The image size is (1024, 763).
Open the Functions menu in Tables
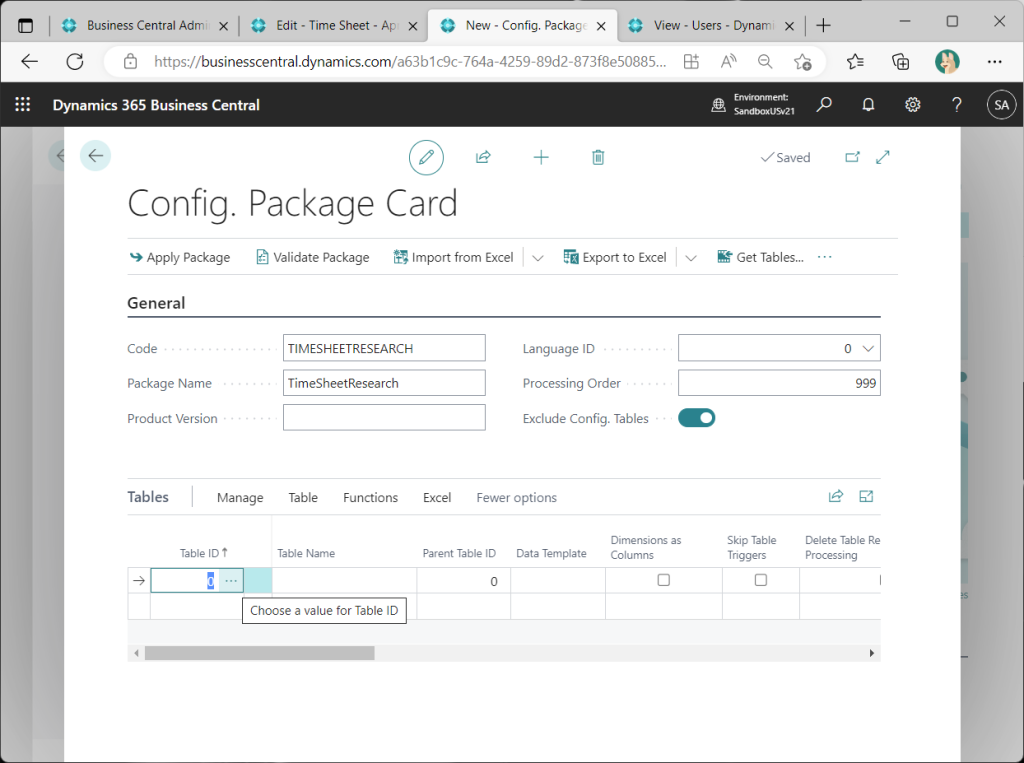click(x=370, y=498)
